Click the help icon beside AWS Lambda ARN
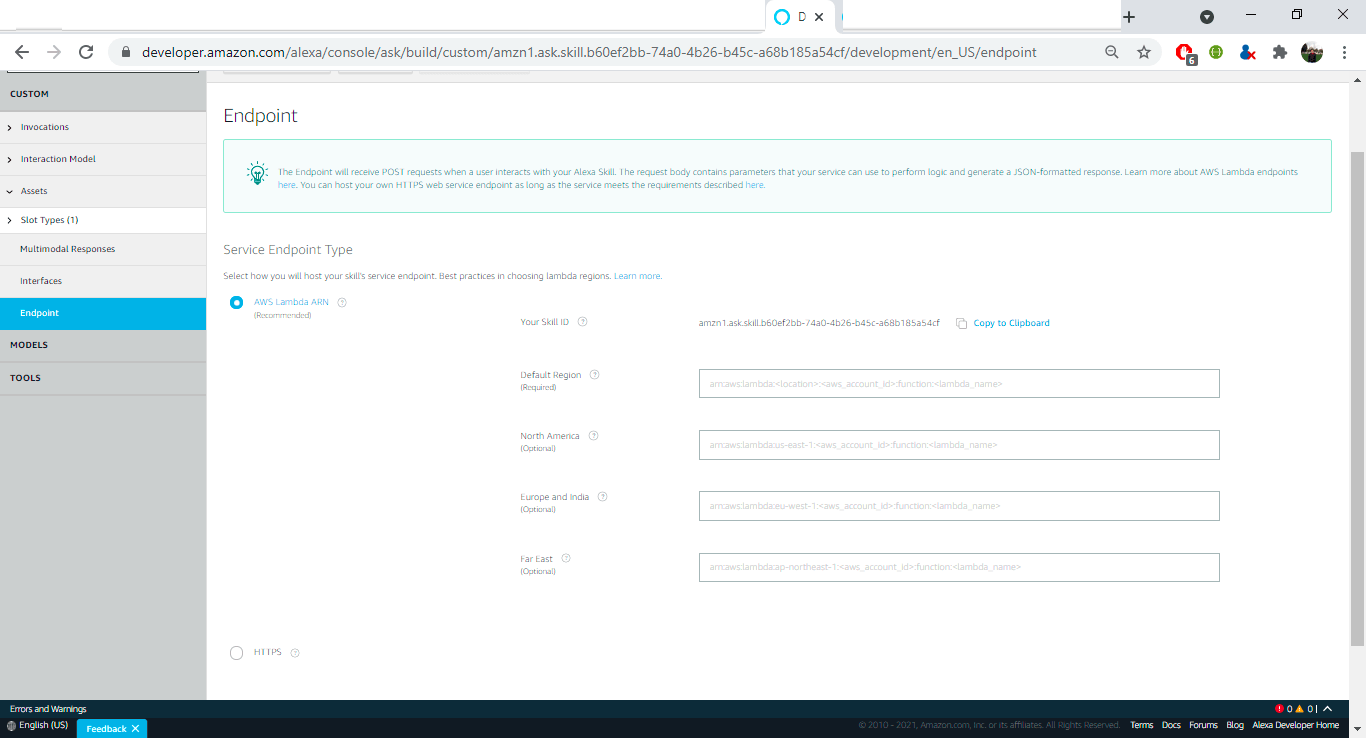The width and height of the screenshot is (1366, 738). pyautogui.click(x=342, y=302)
